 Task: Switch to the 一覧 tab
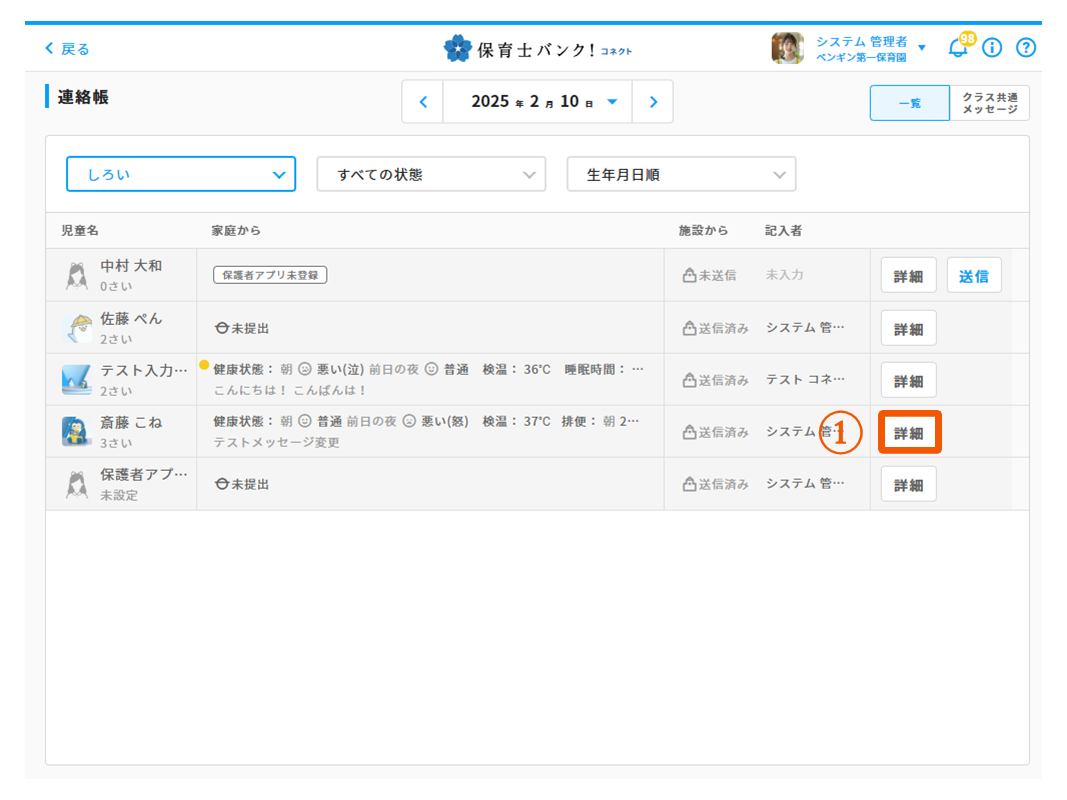pos(909,103)
